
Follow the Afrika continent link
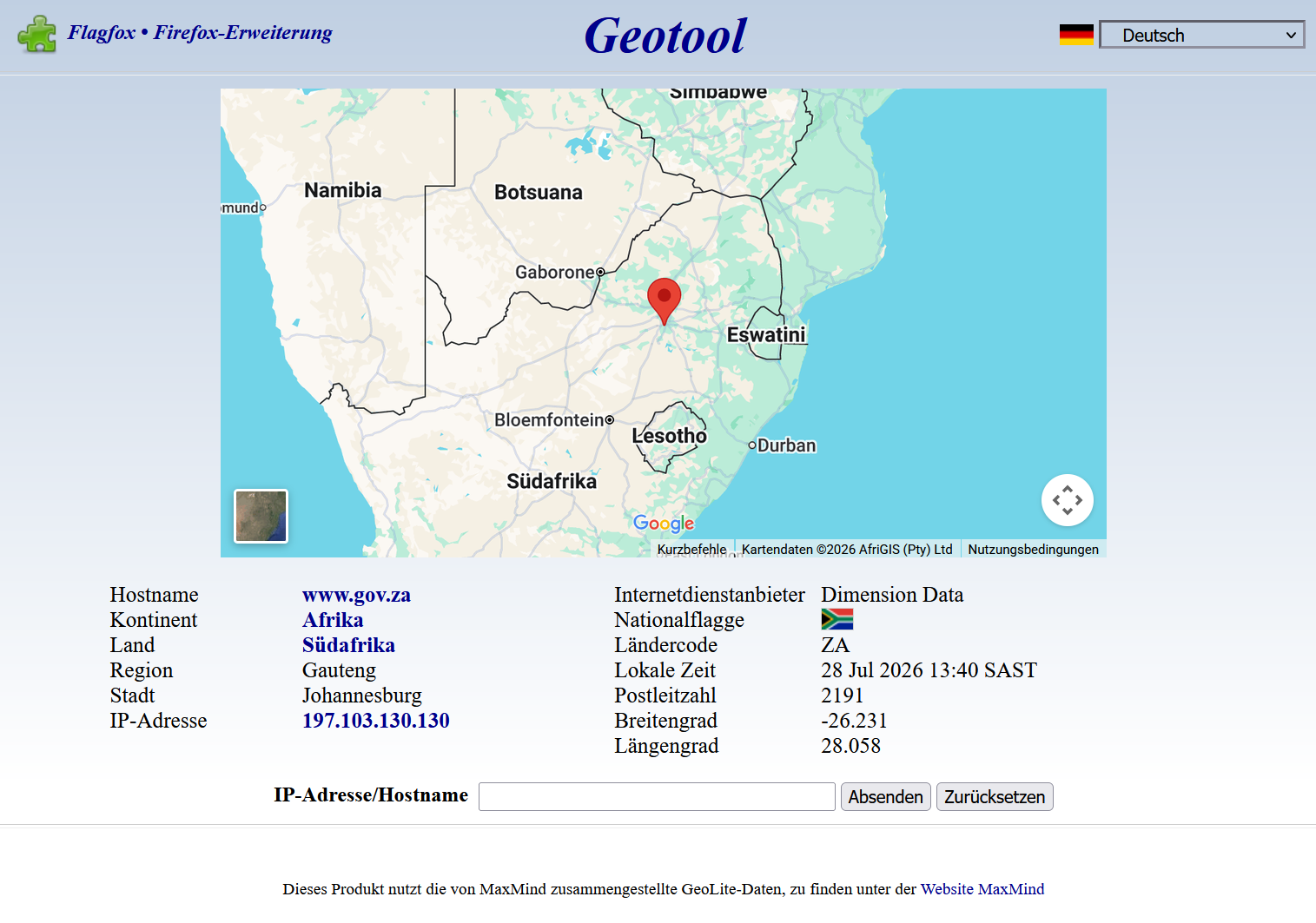point(333,620)
